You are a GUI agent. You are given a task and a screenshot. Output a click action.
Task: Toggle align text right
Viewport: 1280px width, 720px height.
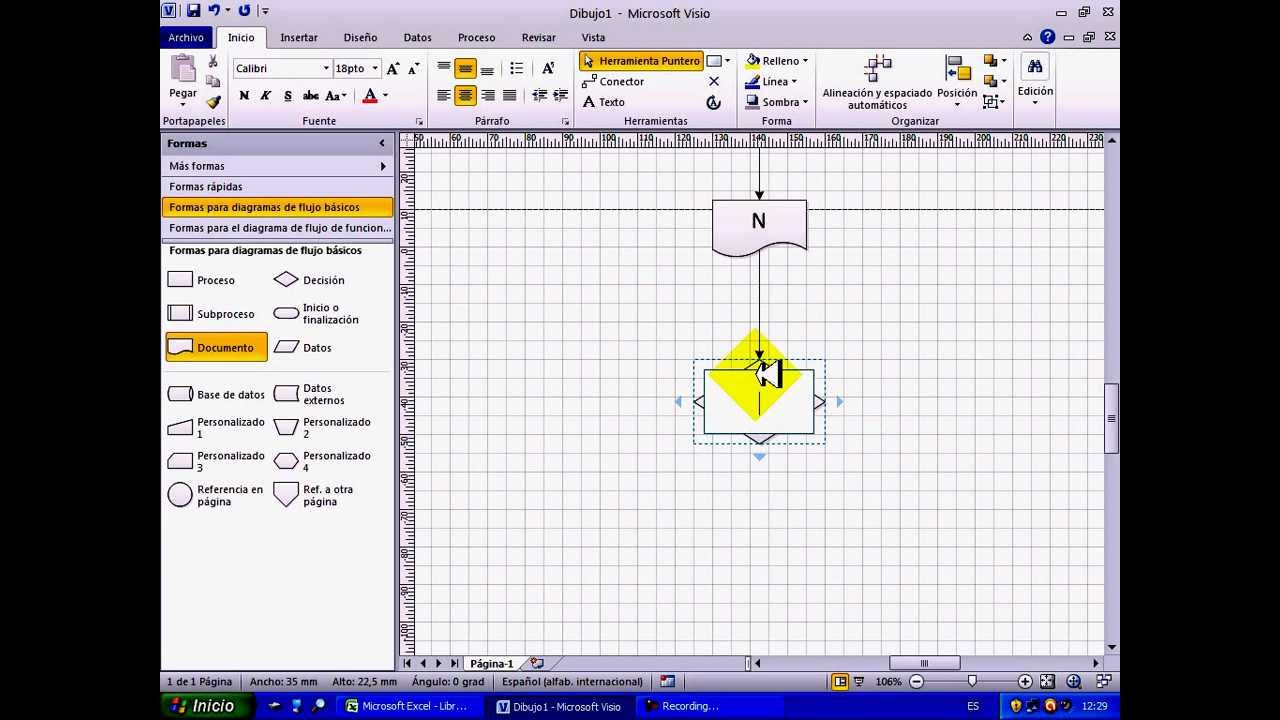point(487,96)
